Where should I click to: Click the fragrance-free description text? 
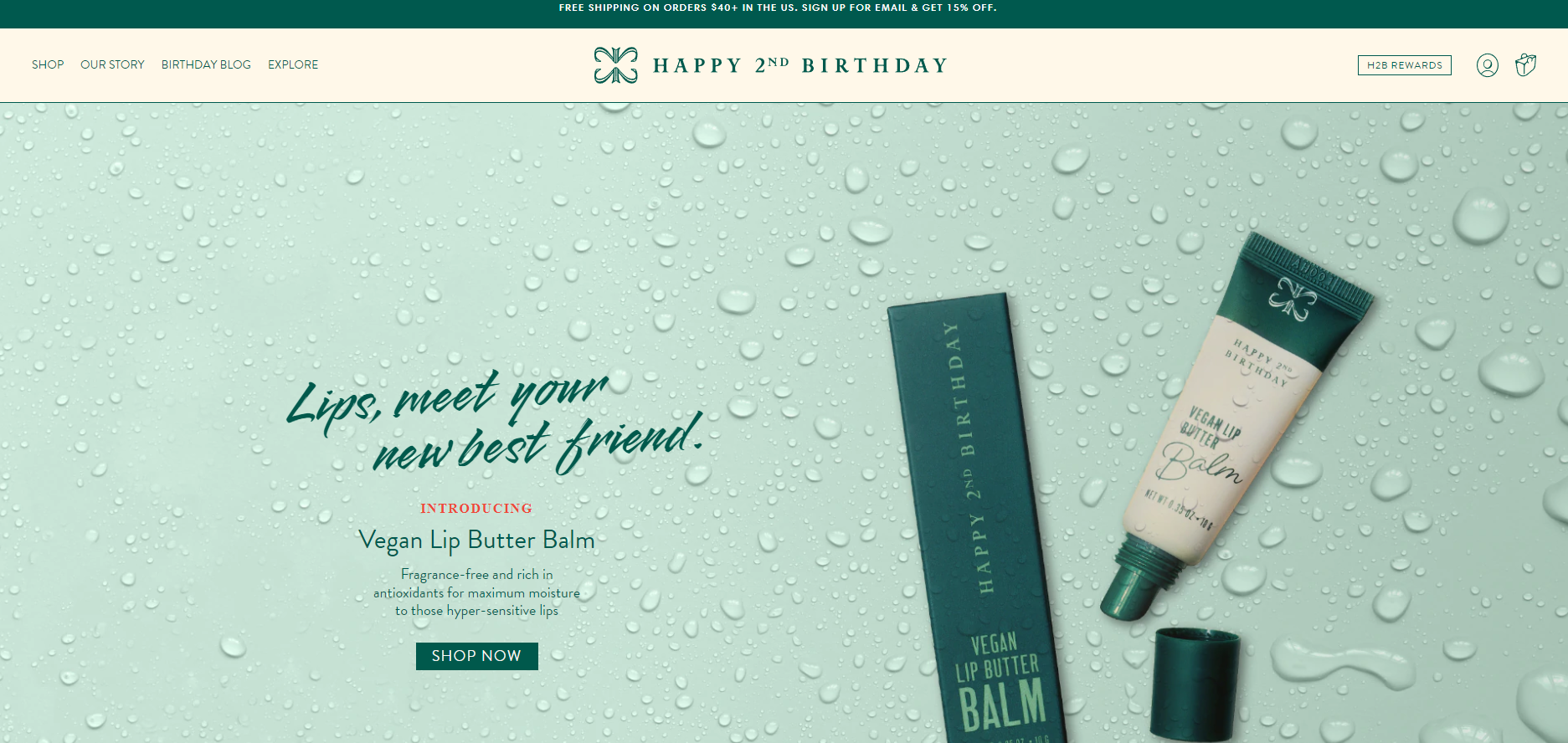tap(476, 592)
